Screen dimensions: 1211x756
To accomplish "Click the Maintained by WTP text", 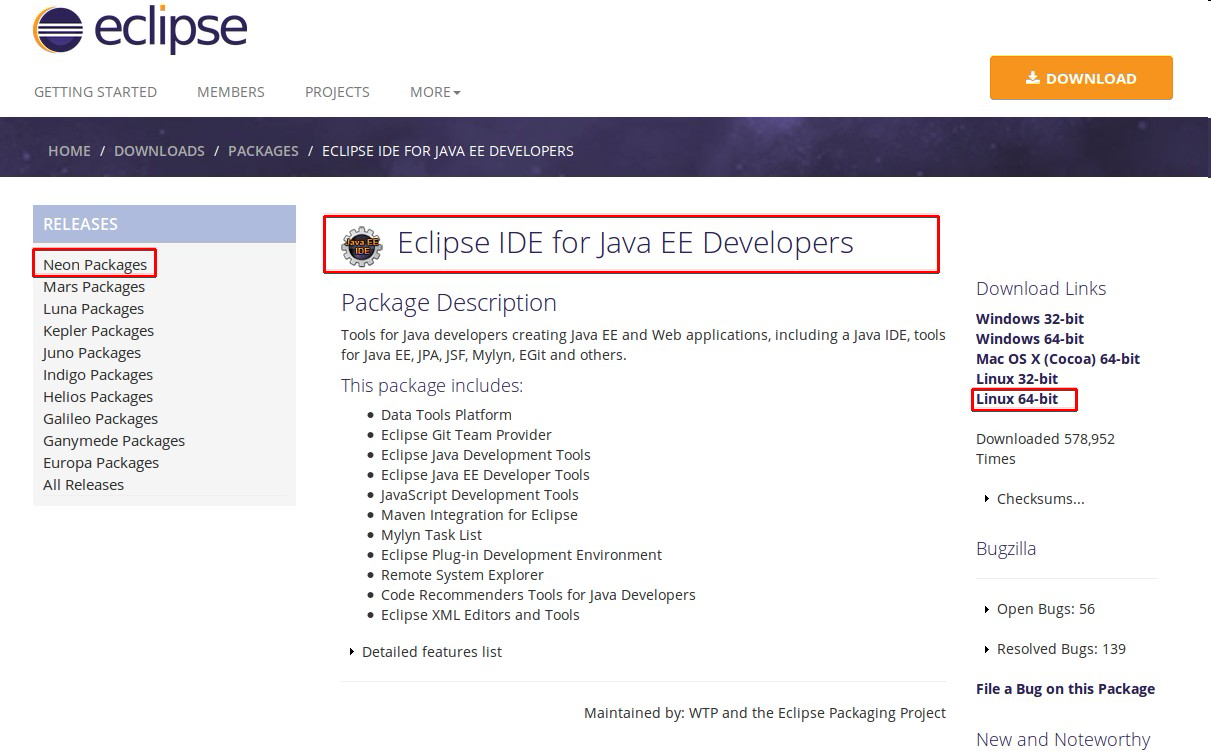I will click(765, 713).
